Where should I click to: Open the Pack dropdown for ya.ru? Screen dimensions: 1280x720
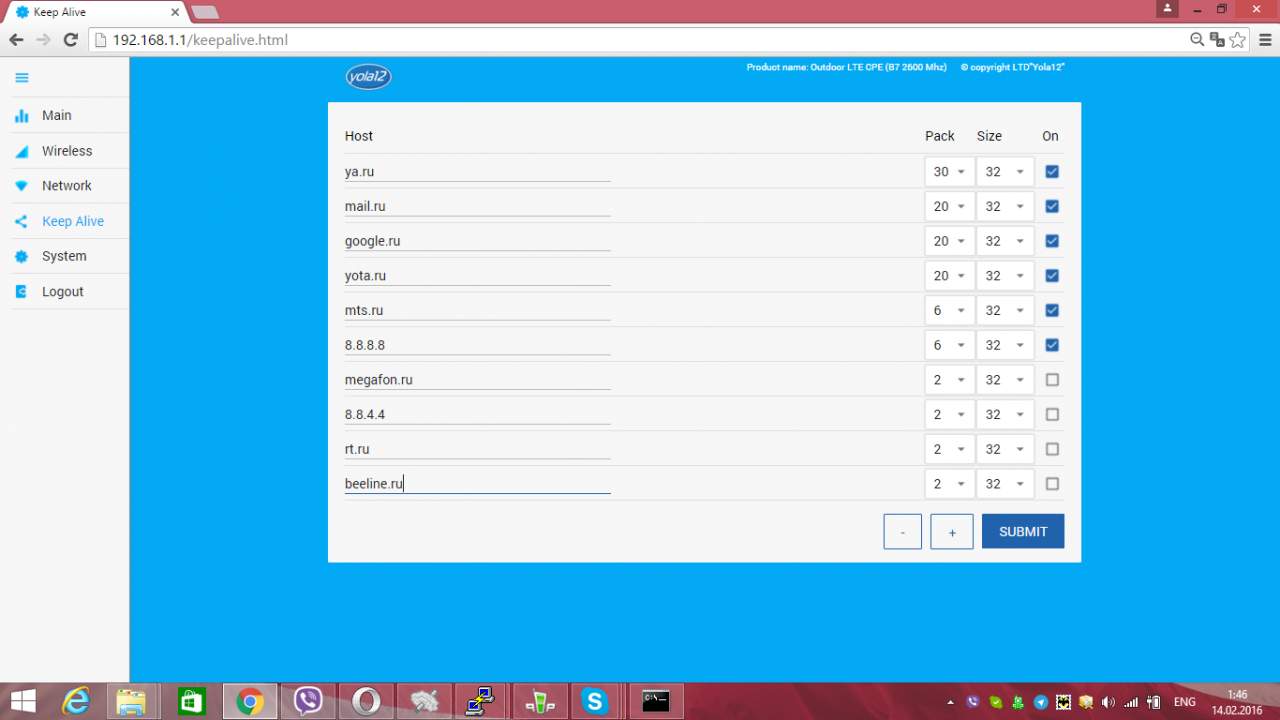tap(949, 172)
